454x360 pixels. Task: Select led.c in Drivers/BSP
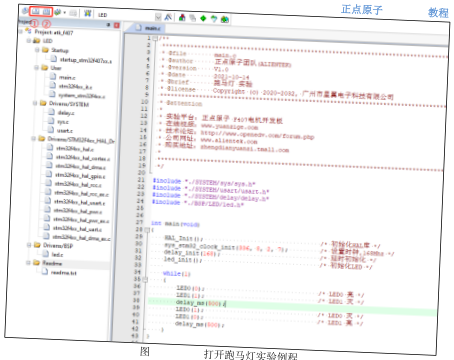click(57, 255)
